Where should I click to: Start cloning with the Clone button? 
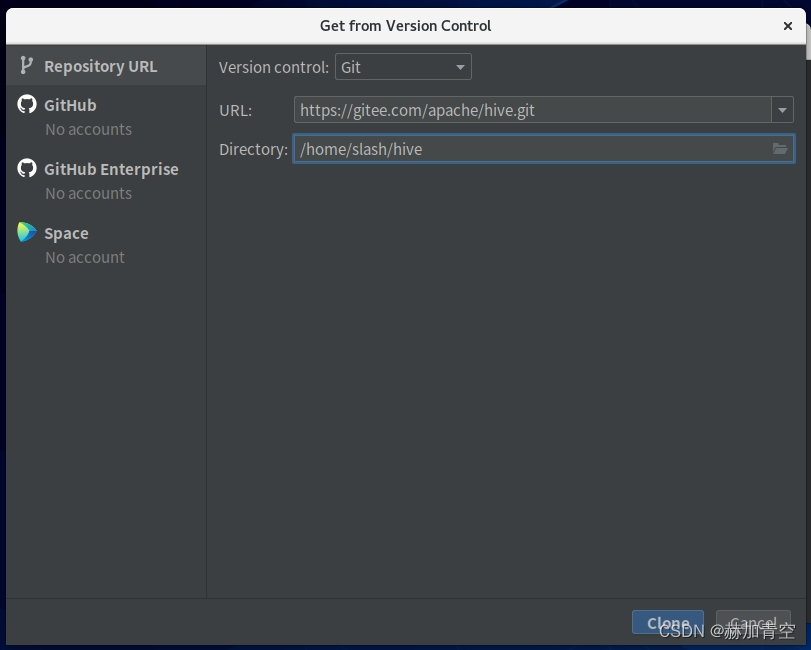667,622
